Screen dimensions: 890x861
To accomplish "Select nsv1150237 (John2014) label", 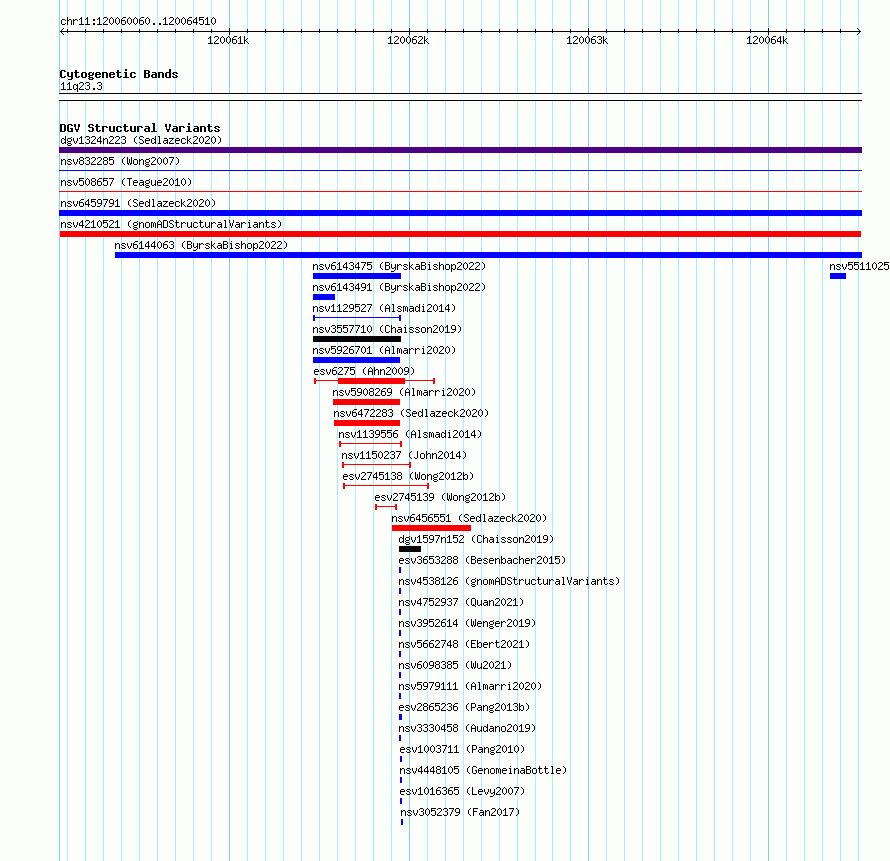I will [404, 455].
